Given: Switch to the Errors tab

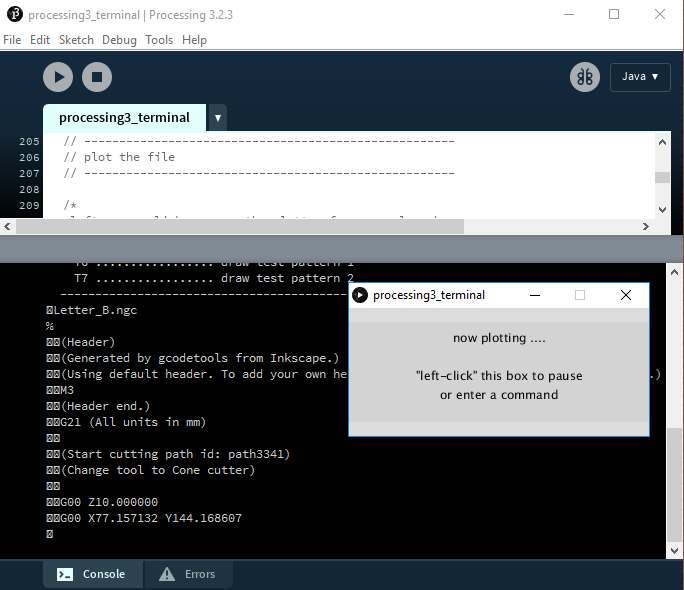Looking at the screenshot, I should pos(188,574).
